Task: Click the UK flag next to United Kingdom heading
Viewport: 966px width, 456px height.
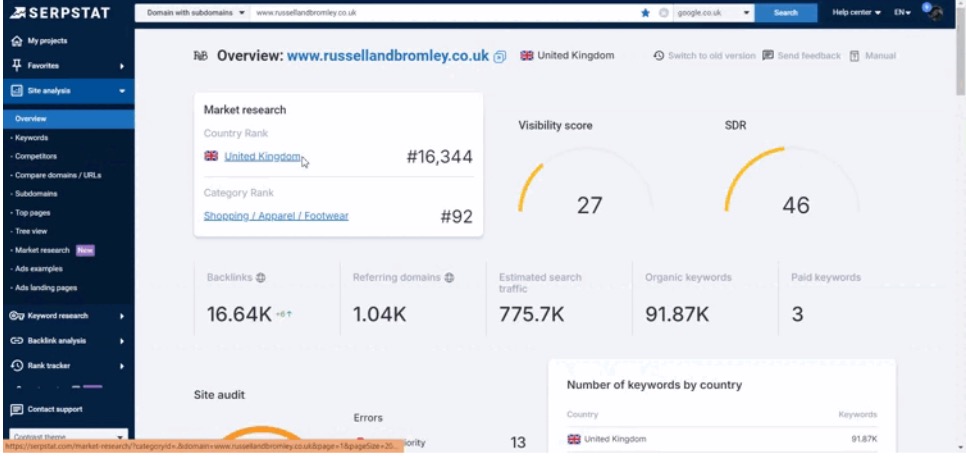Action: [527, 55]
